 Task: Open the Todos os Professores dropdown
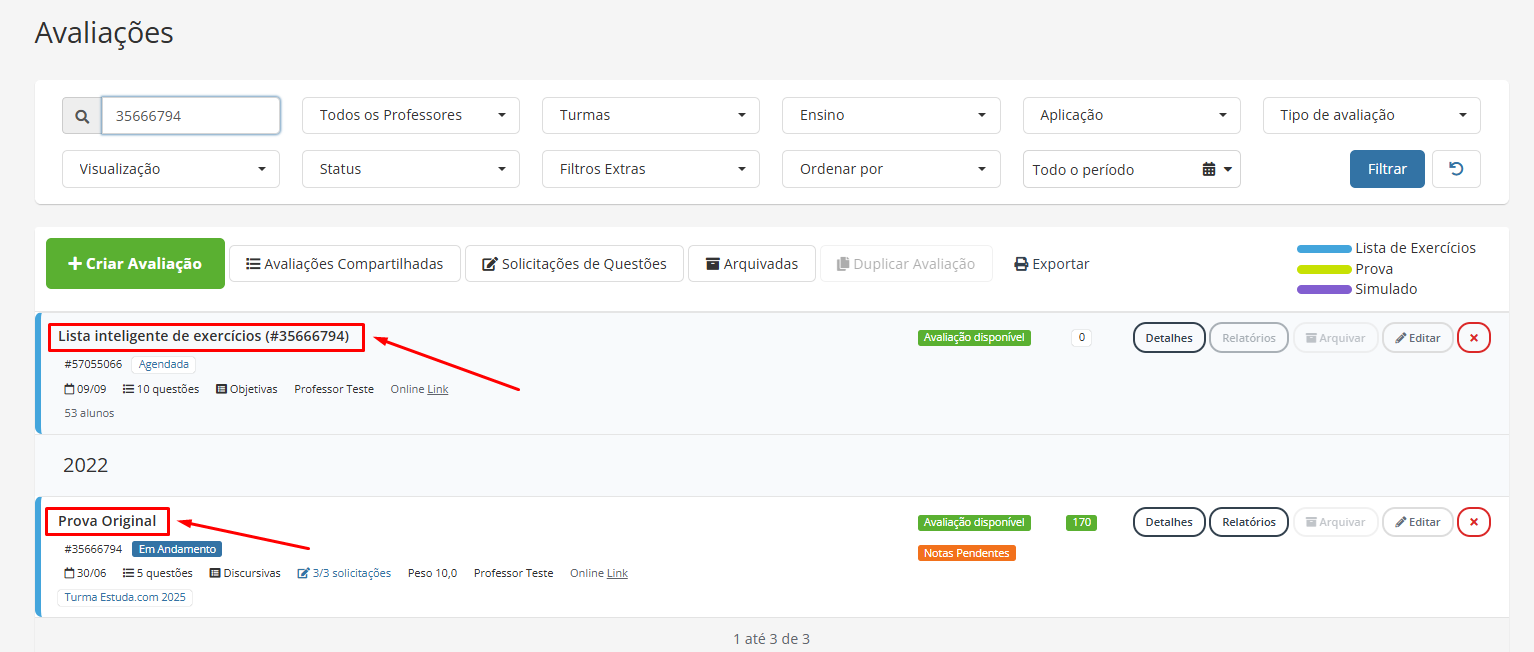[x=411, y=116]
